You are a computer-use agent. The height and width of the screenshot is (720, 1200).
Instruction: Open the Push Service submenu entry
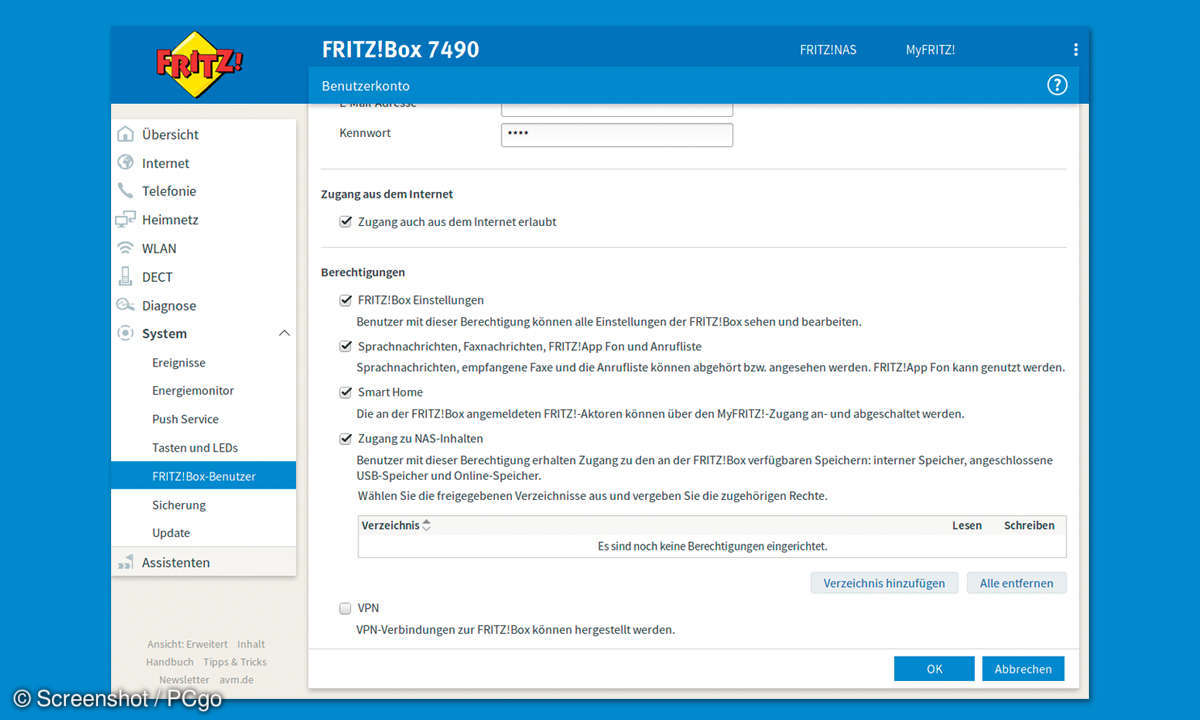185,419
